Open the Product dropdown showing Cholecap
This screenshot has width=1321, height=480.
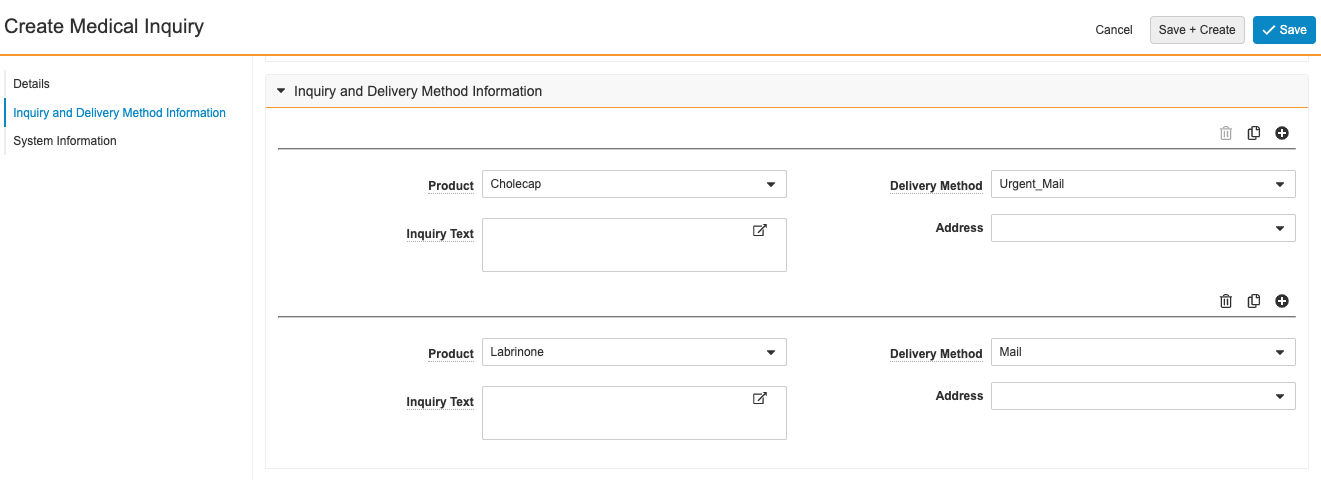click(x=634, y=184)
